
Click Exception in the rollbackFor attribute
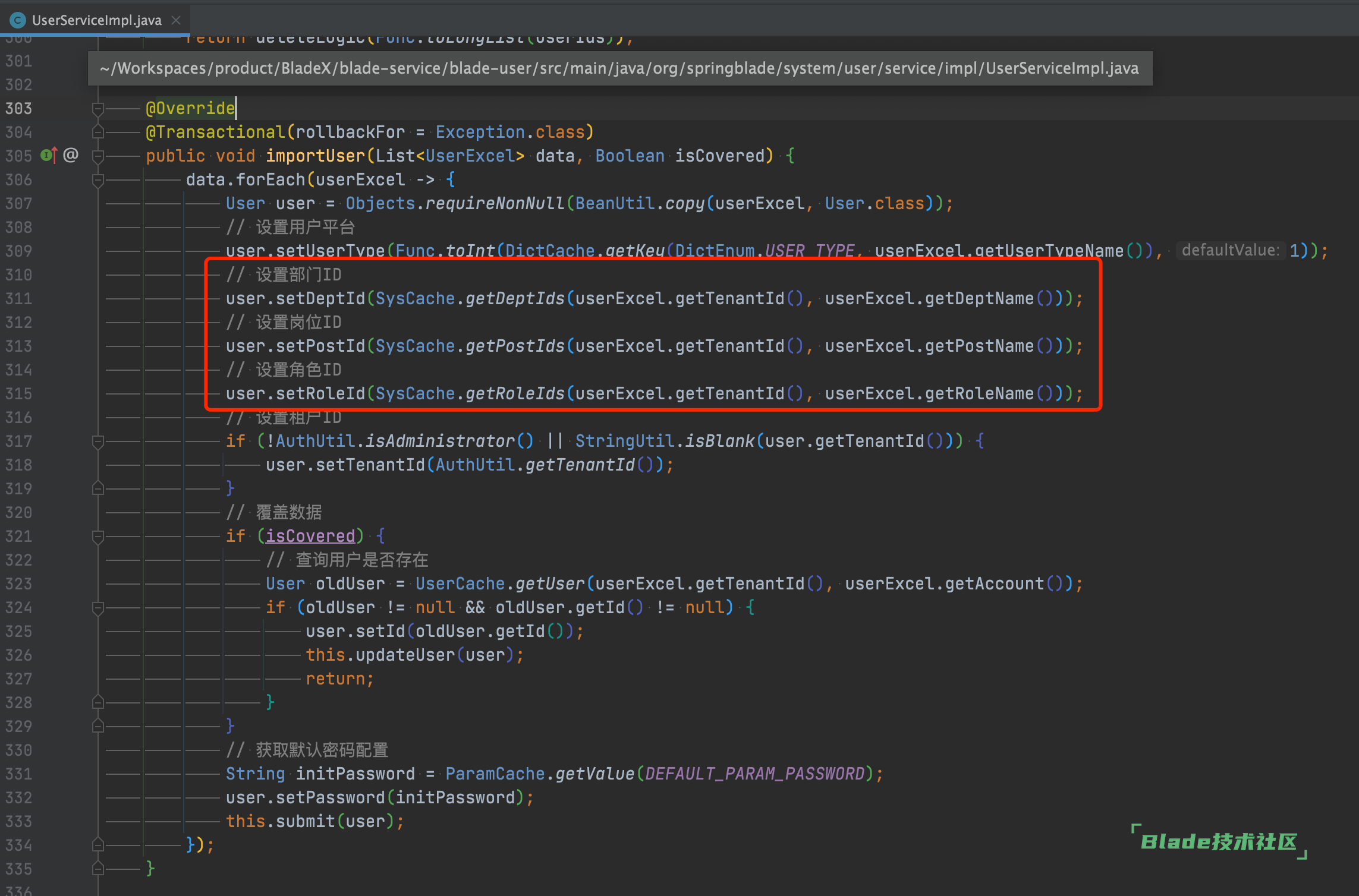click(480, 132)
